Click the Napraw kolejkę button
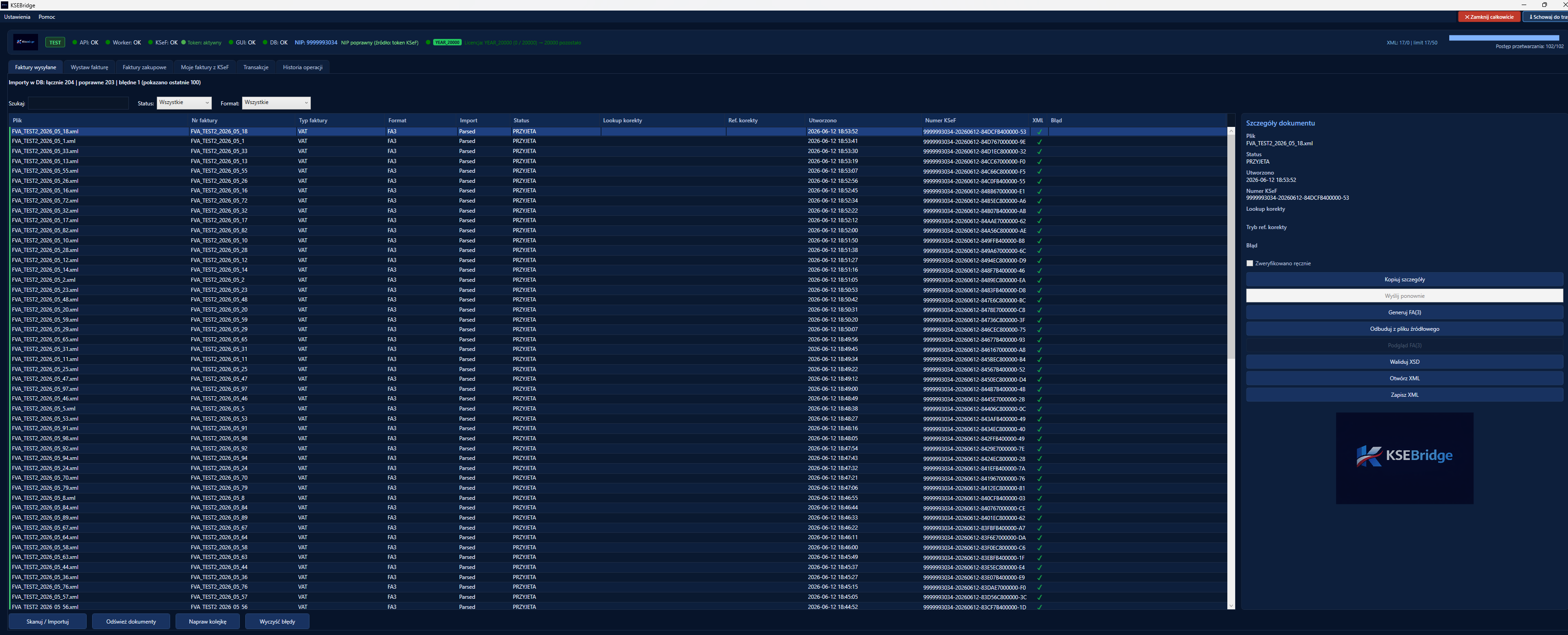 208,622
